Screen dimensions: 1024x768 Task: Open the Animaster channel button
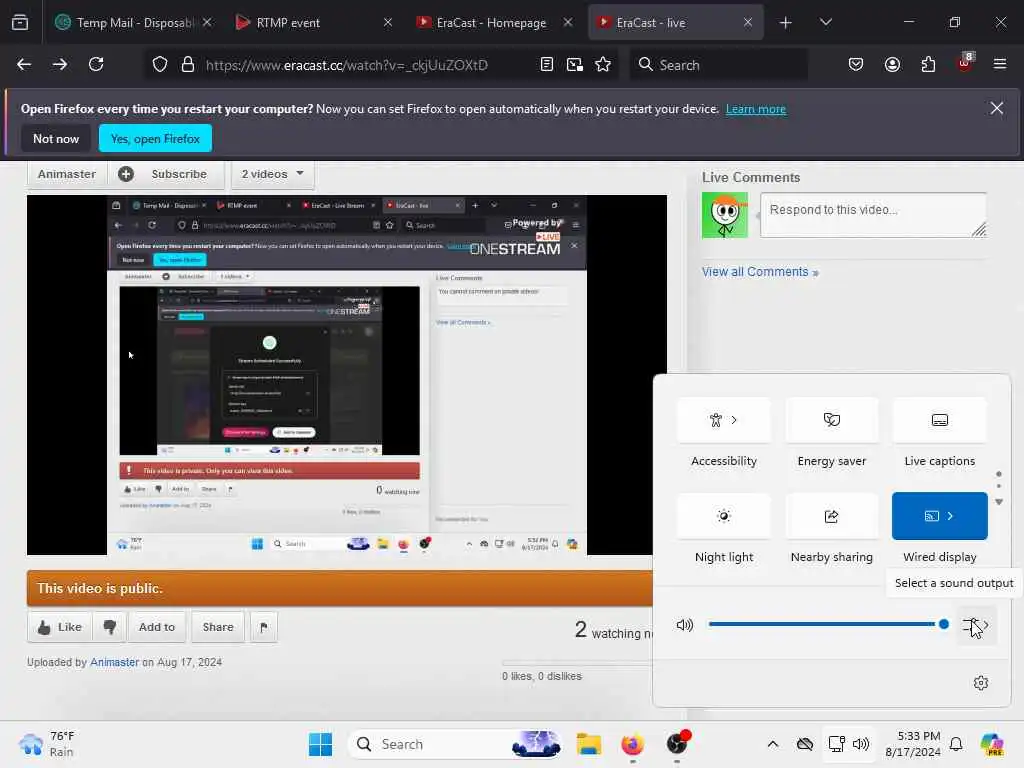point(67,174)
